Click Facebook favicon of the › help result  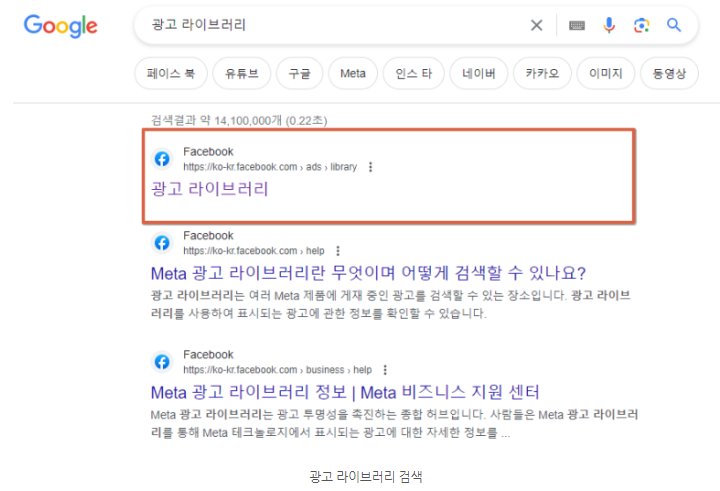click(x=162, y=243)
